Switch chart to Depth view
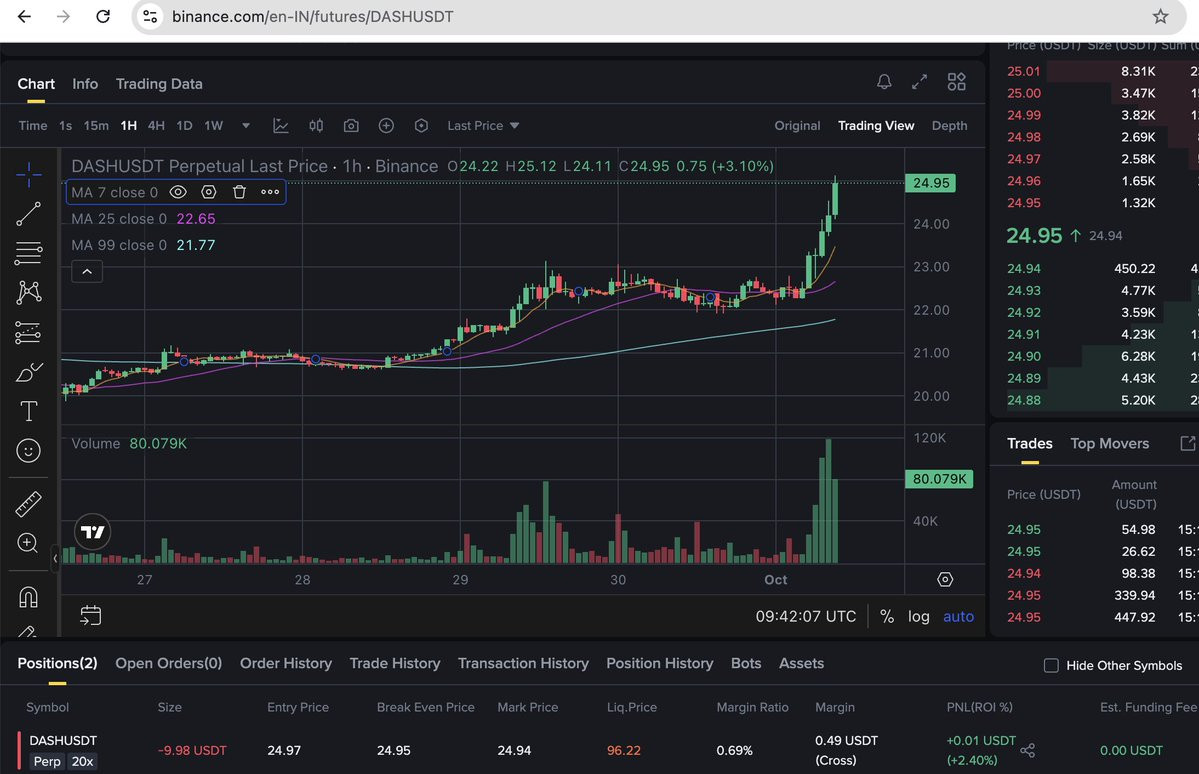Viewport: 1199px width, 774px height. click(x=949, y=125)
